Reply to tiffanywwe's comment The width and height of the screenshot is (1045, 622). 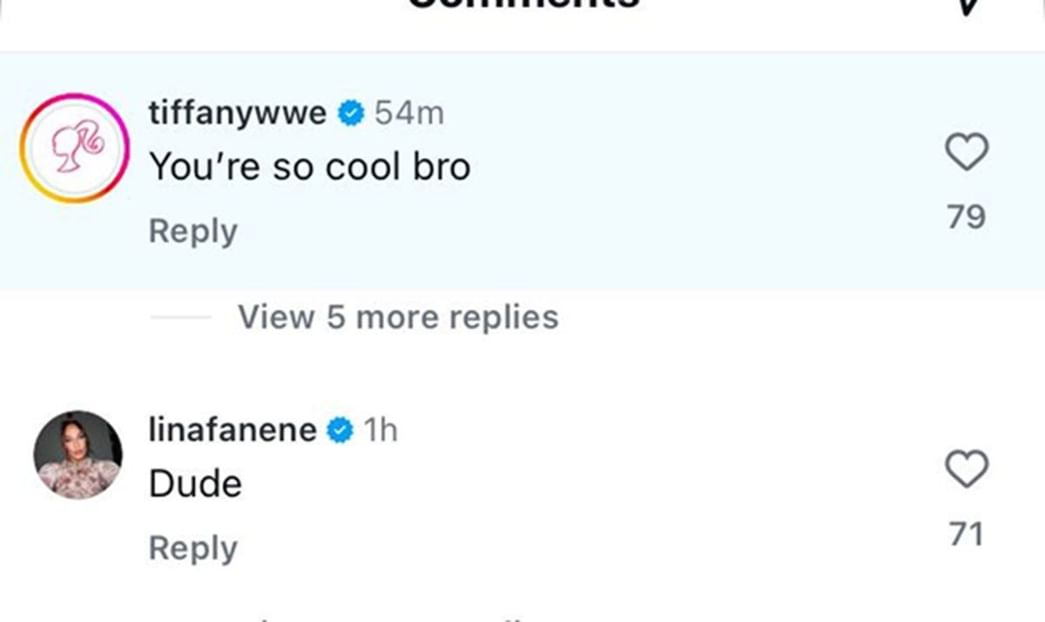pyautogui.click(x=193, y=231)
